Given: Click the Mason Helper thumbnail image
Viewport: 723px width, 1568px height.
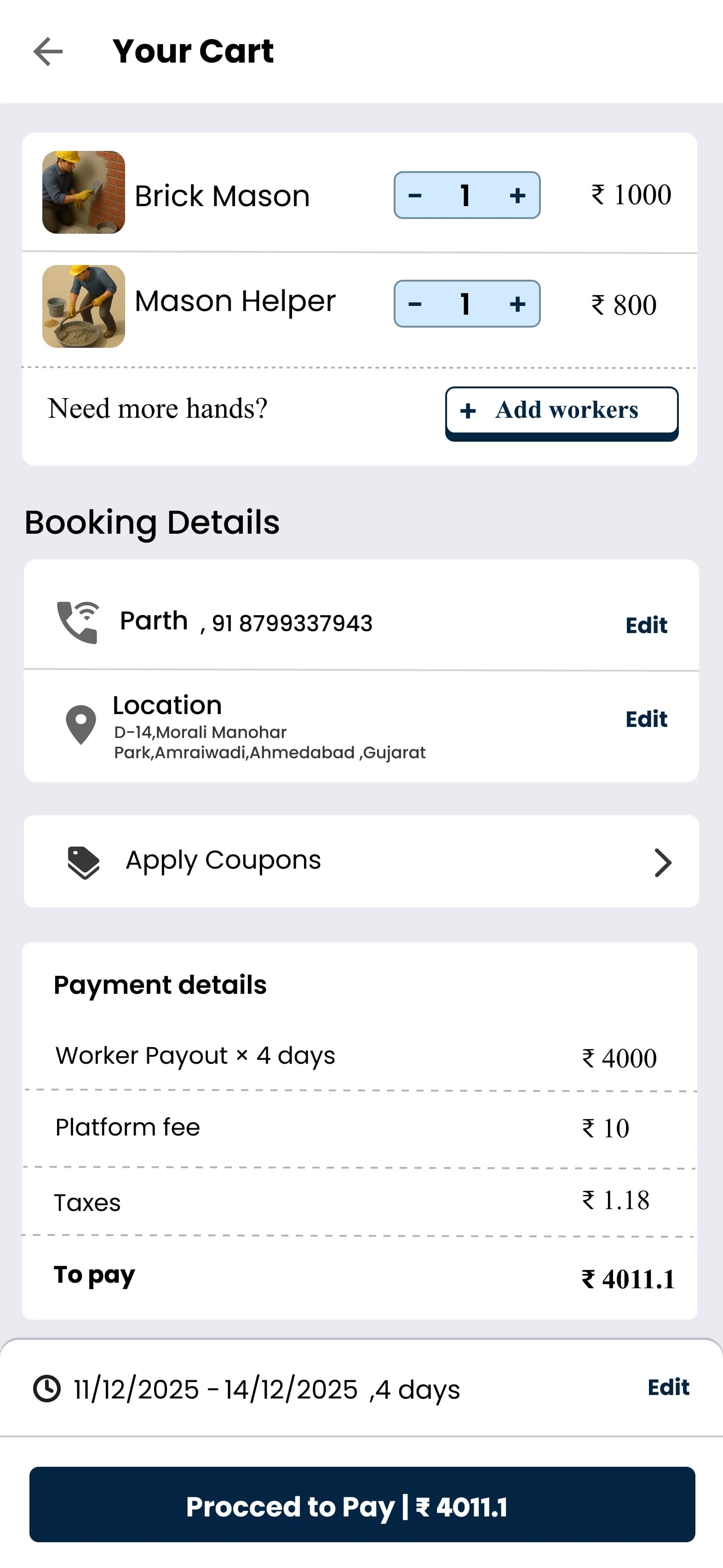Looking at the screenshot, I should [x=83, y=306].
